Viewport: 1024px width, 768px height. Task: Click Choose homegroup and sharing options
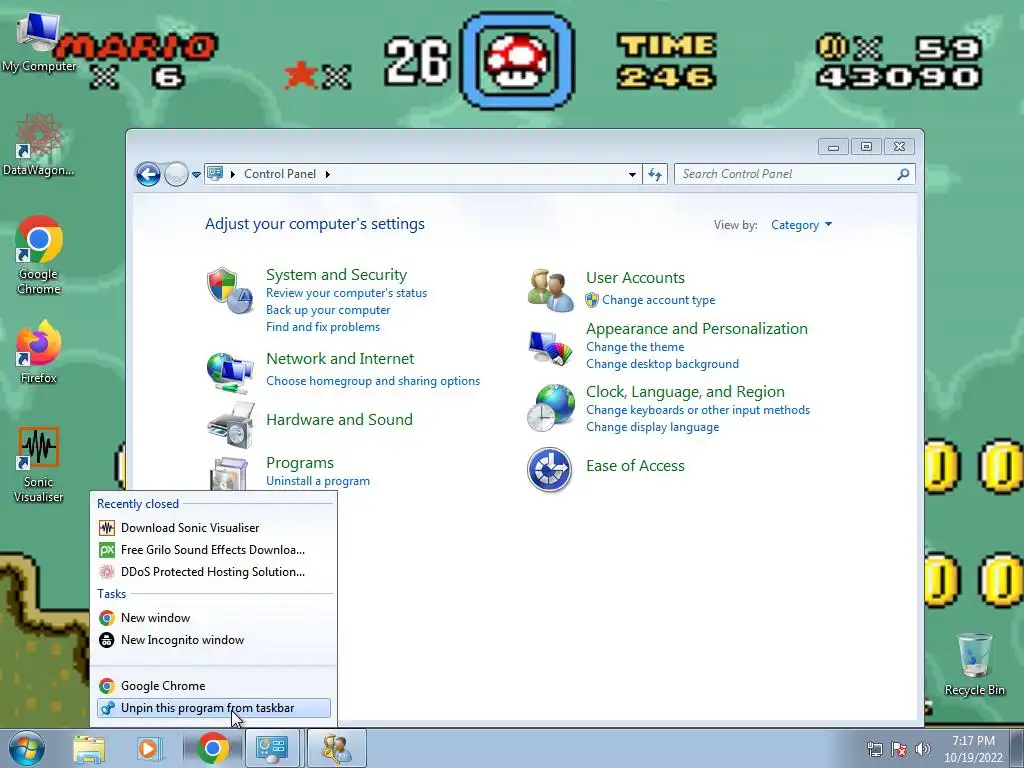coord(373,381)
